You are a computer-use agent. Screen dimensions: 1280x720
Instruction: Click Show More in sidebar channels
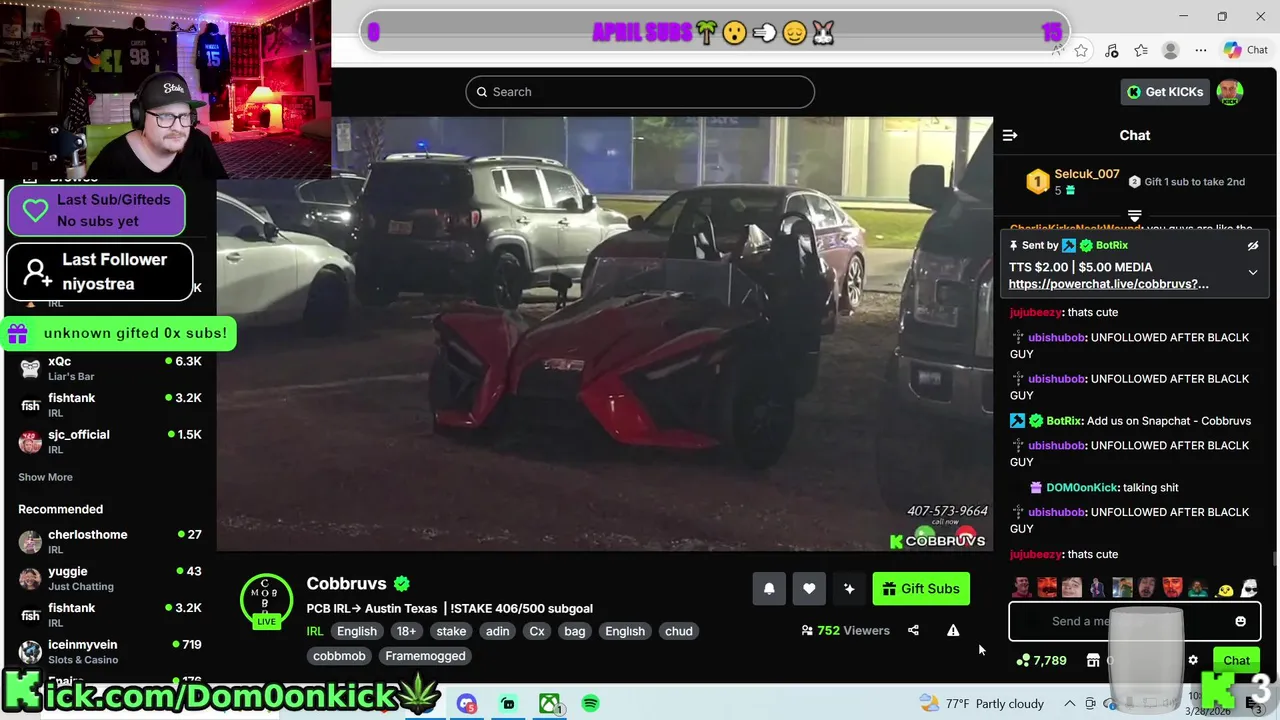[x=45, y=477]
